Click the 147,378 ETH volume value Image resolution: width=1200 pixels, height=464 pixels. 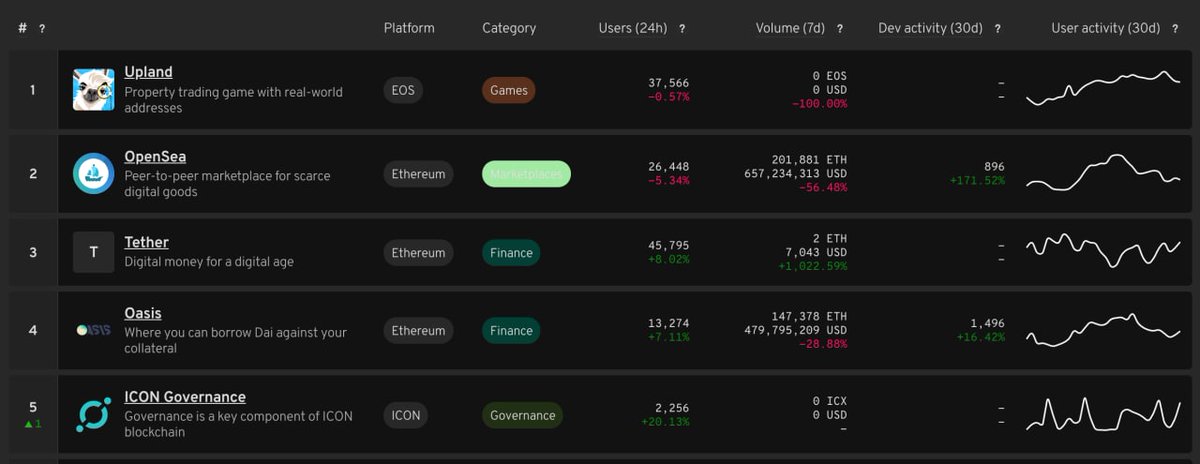click(x=810, y=316)
